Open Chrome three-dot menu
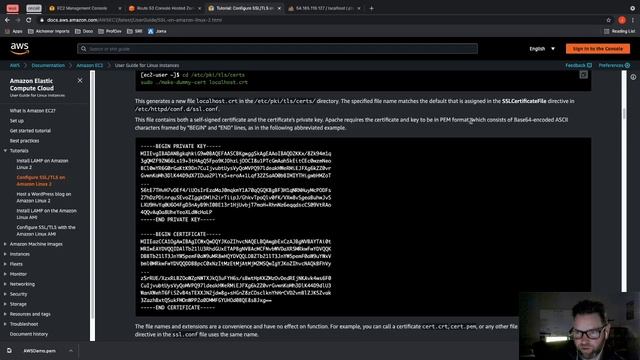 (x=633, y=20)
